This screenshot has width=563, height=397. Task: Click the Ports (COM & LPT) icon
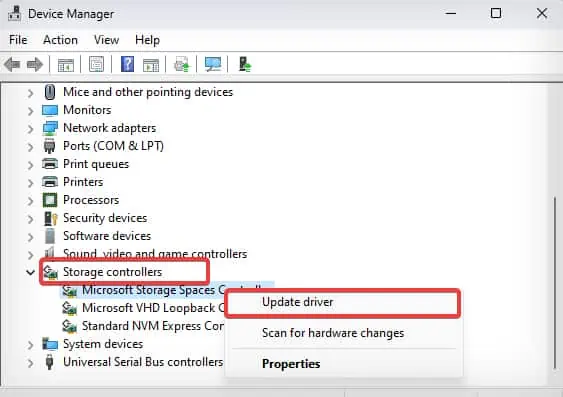(50, 146)
